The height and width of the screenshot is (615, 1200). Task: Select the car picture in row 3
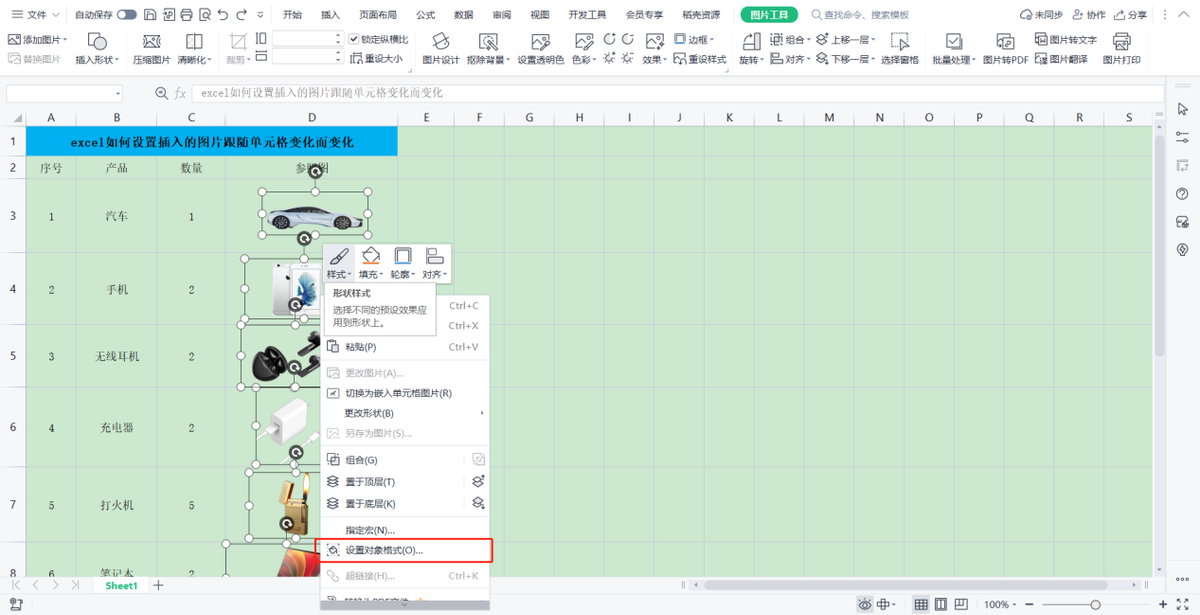[315, 213]
